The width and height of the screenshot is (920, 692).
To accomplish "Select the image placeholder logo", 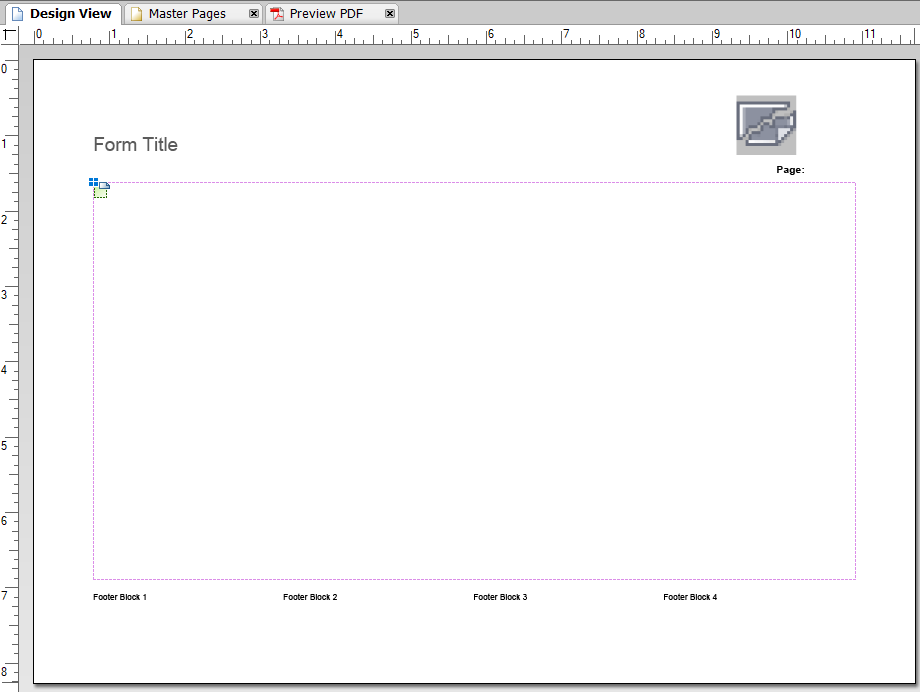I will (x=766, y=125).
